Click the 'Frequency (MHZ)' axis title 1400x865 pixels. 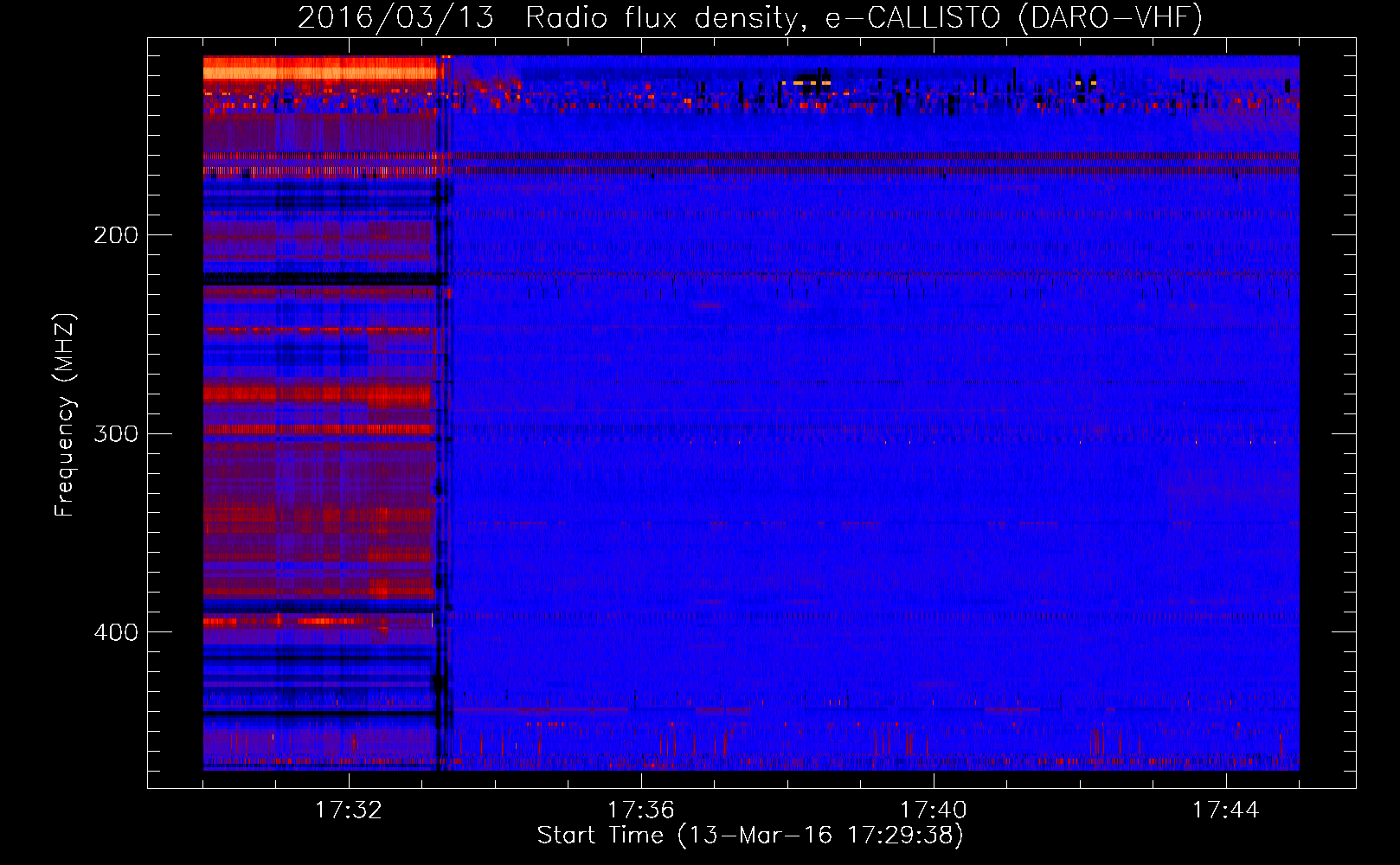pos(65,414)
